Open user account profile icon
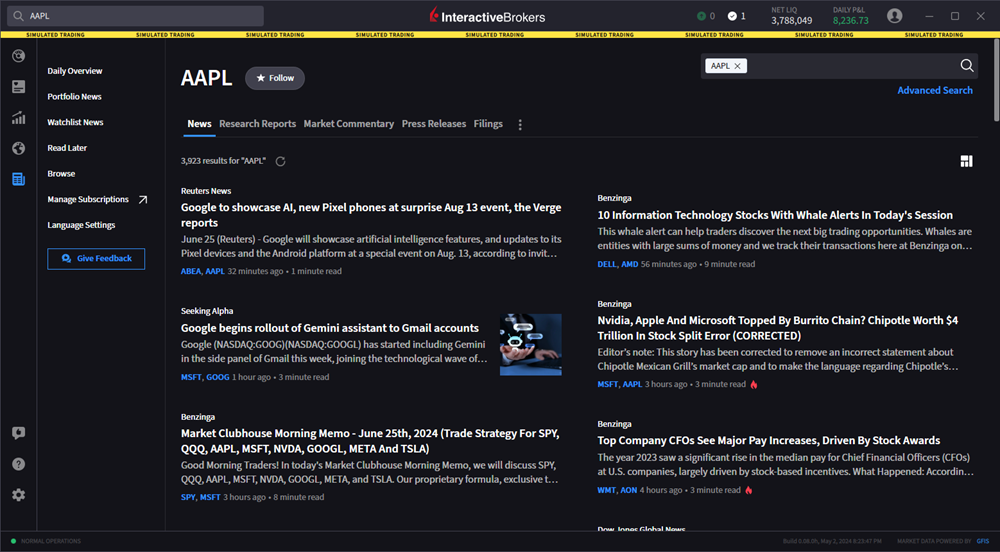 [x=894, y=16]
